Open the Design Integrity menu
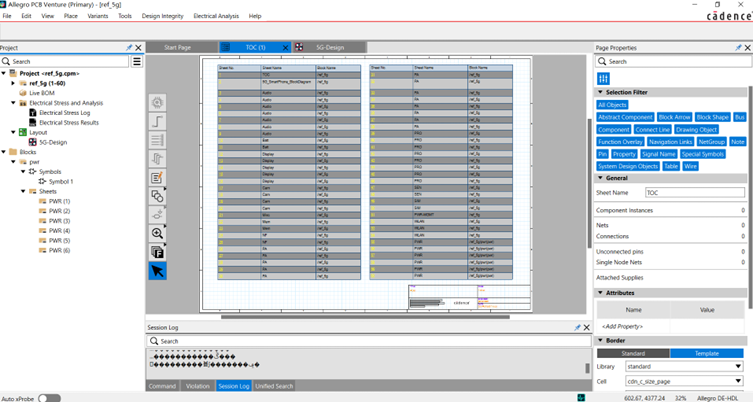This screenshot has height=402, width=753. click(162, 16)
